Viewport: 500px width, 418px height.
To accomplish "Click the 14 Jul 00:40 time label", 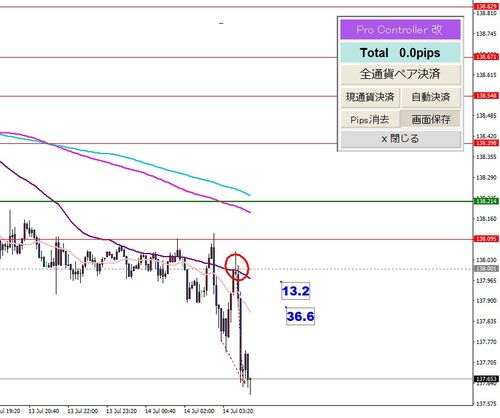I will pos(160,411).
